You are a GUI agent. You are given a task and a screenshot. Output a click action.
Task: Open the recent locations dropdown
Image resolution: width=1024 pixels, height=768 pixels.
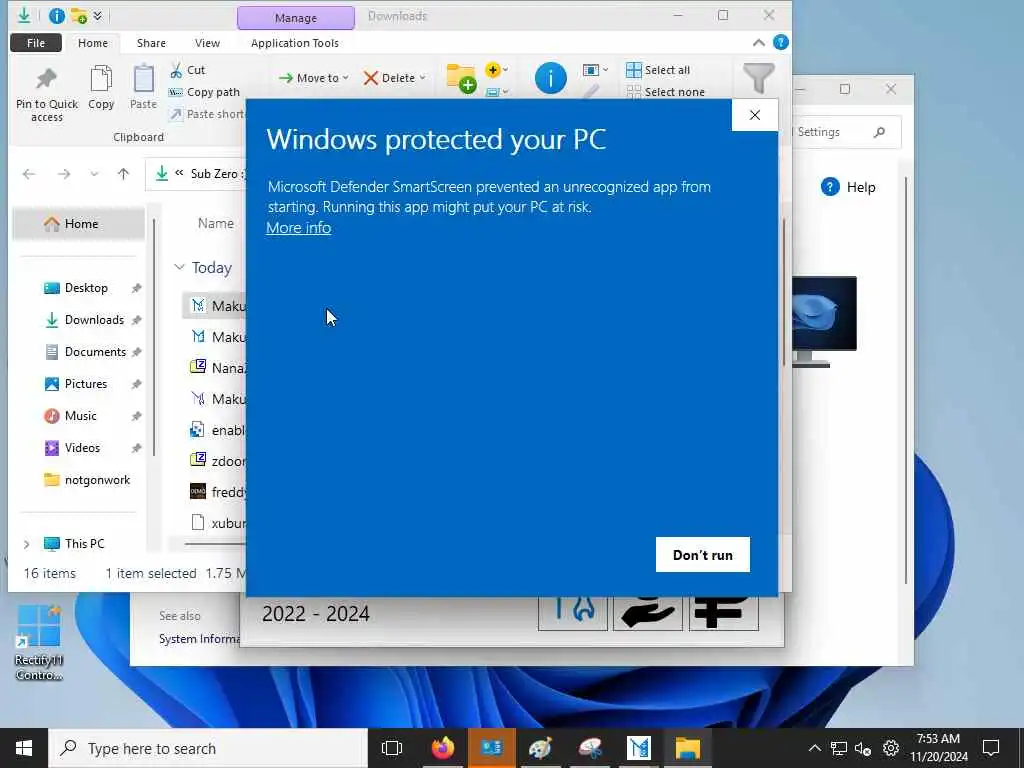(x=95, y=174)
